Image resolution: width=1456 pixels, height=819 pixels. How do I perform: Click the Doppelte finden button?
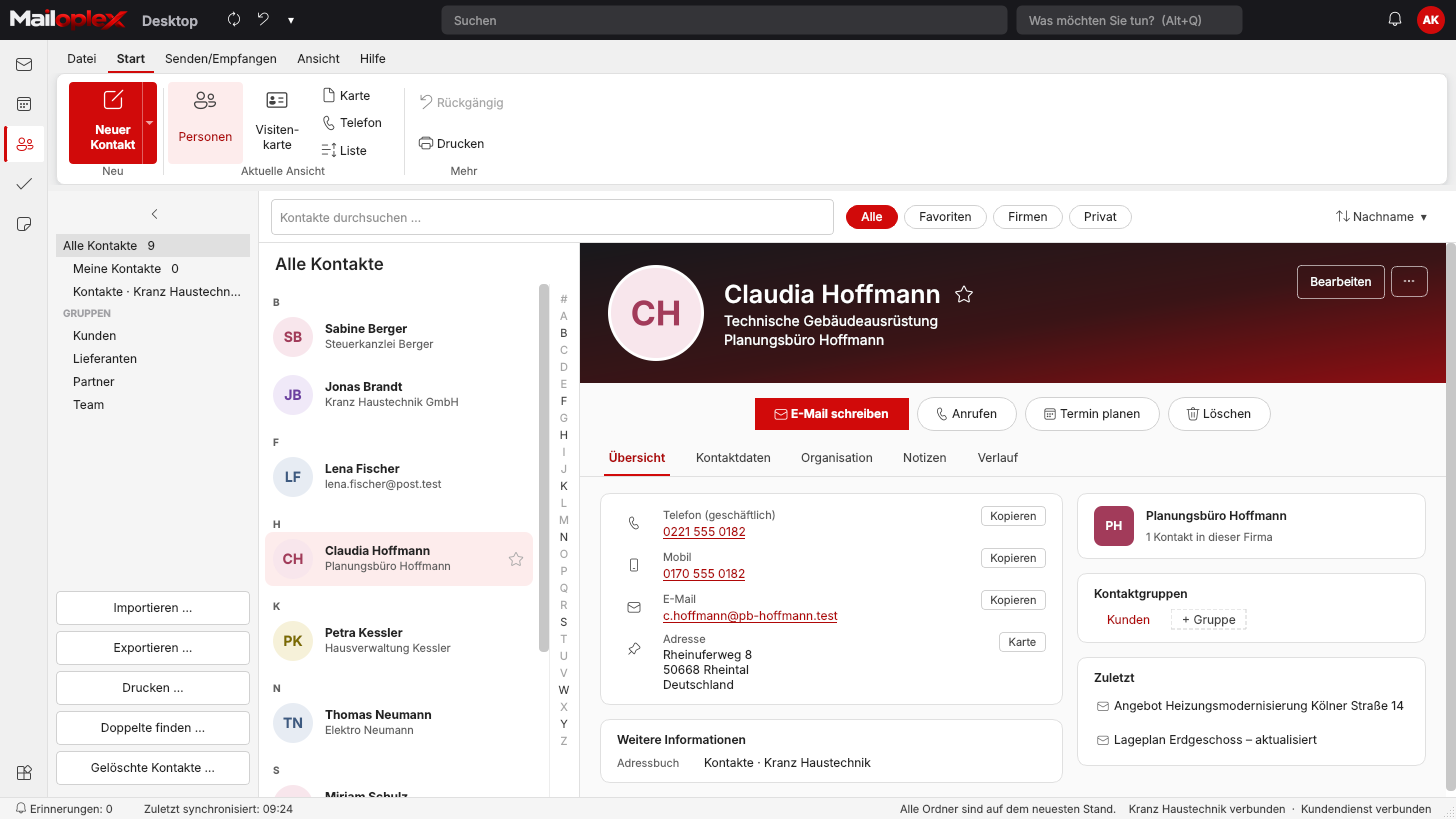point(153,728)
